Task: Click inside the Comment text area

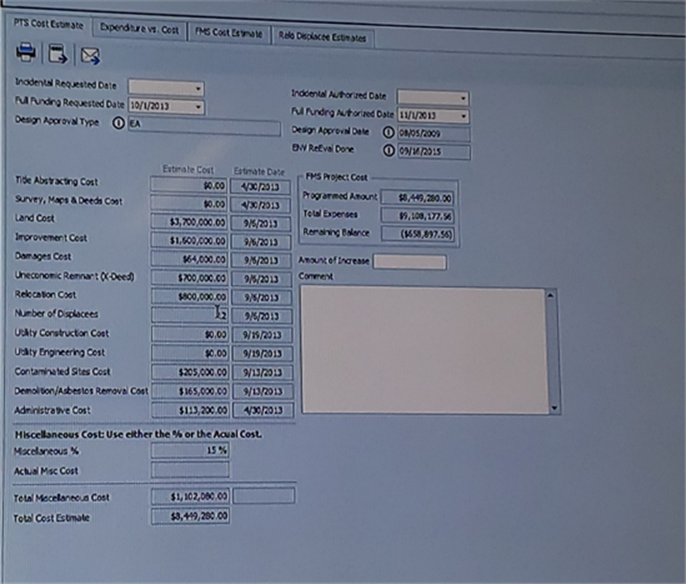Action: coord(424,350)
